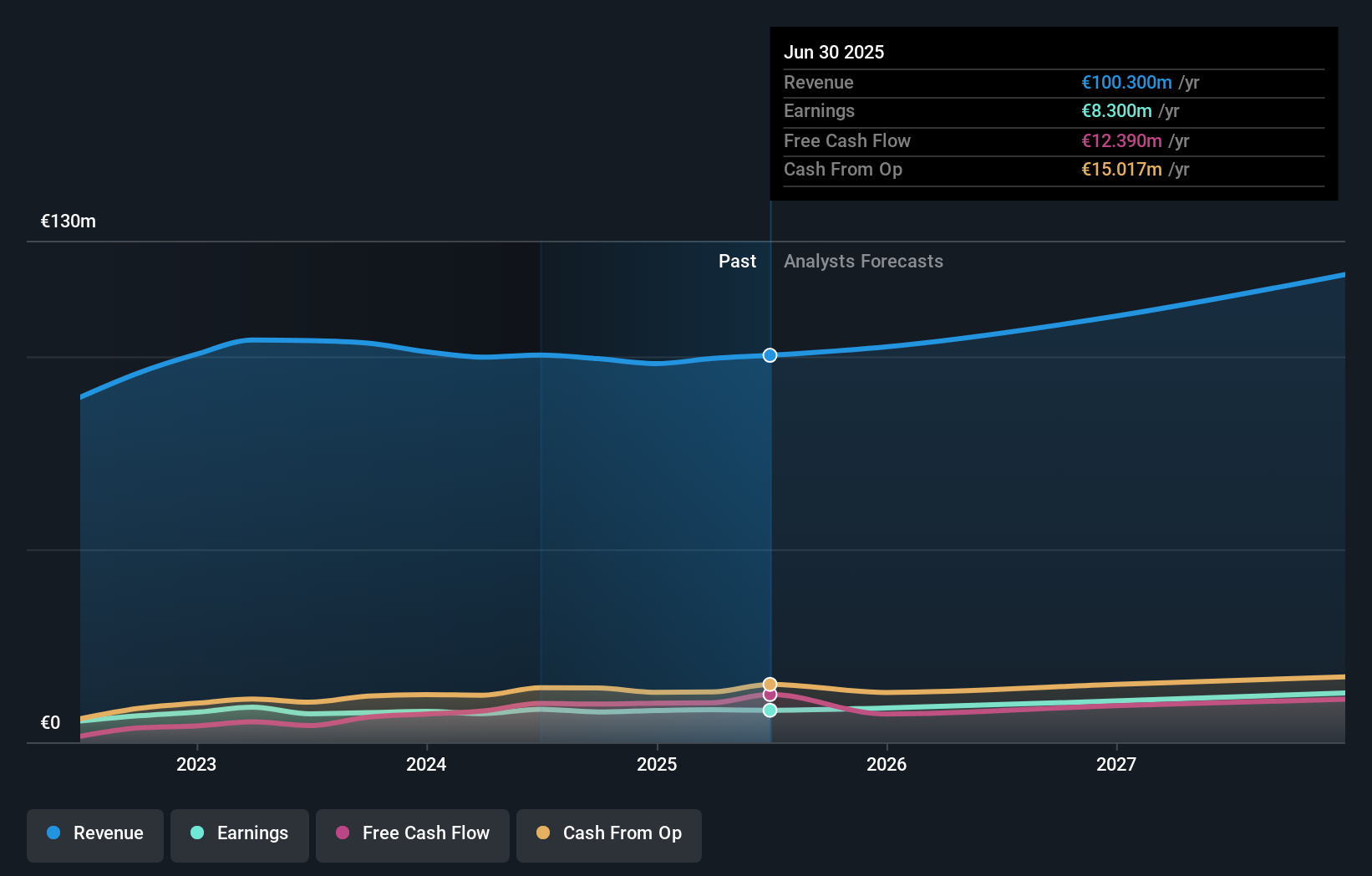The height and width of the screenshot is (876, 1372).
Task: Select the pink Free Cash Flow marker
Action: pos(769,695)
